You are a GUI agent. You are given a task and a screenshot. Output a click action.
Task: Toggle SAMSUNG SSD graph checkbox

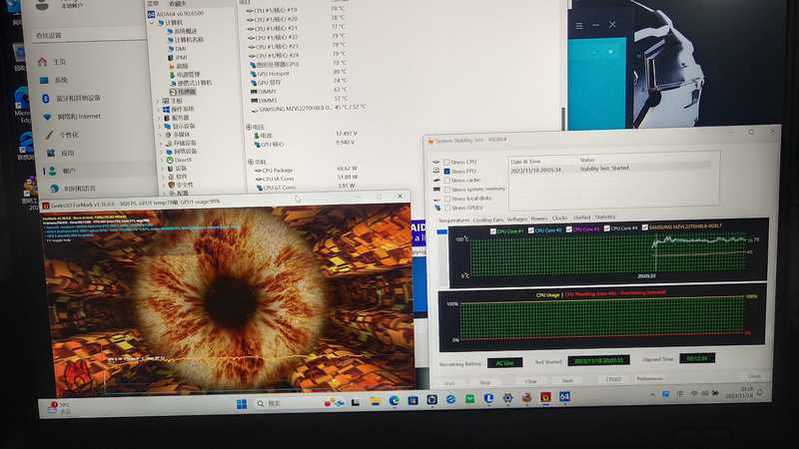645,227
